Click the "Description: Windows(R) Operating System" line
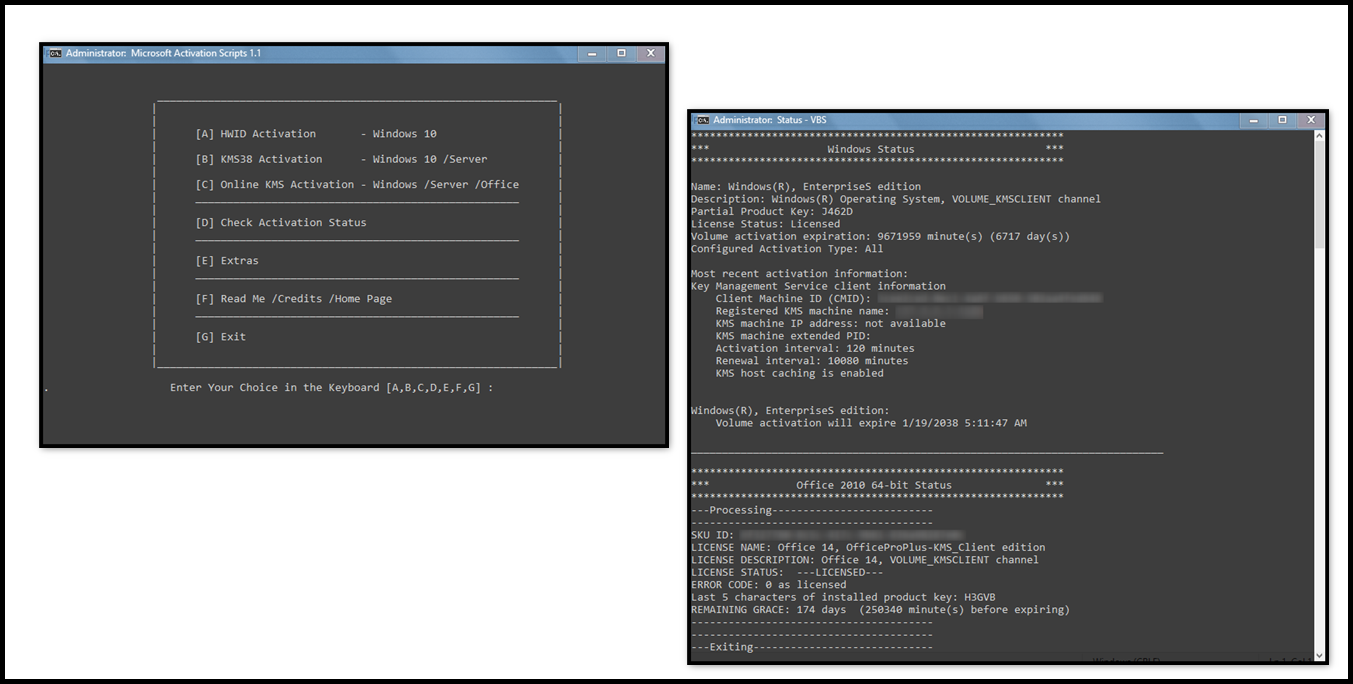1353x684 pixels. [896, 199]
